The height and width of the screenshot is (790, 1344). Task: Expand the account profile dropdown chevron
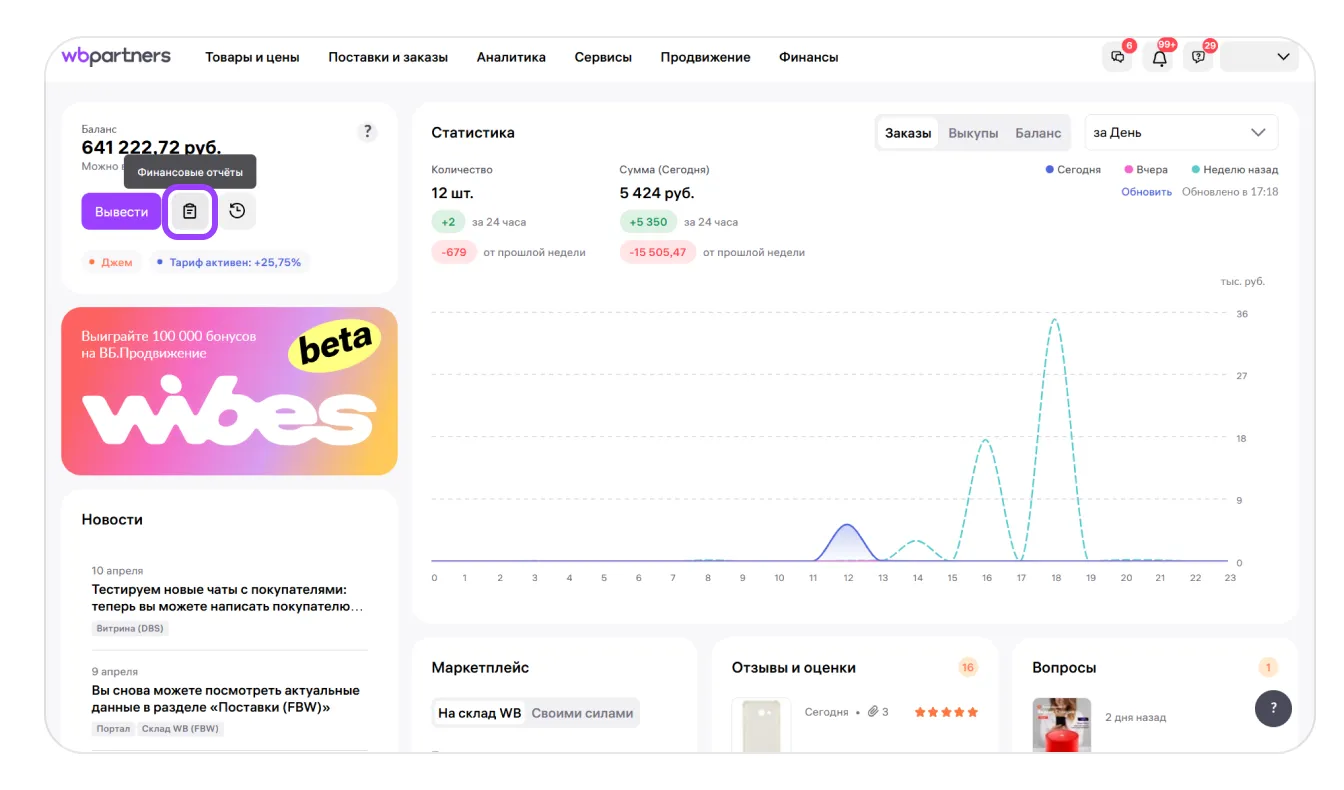1283,57
